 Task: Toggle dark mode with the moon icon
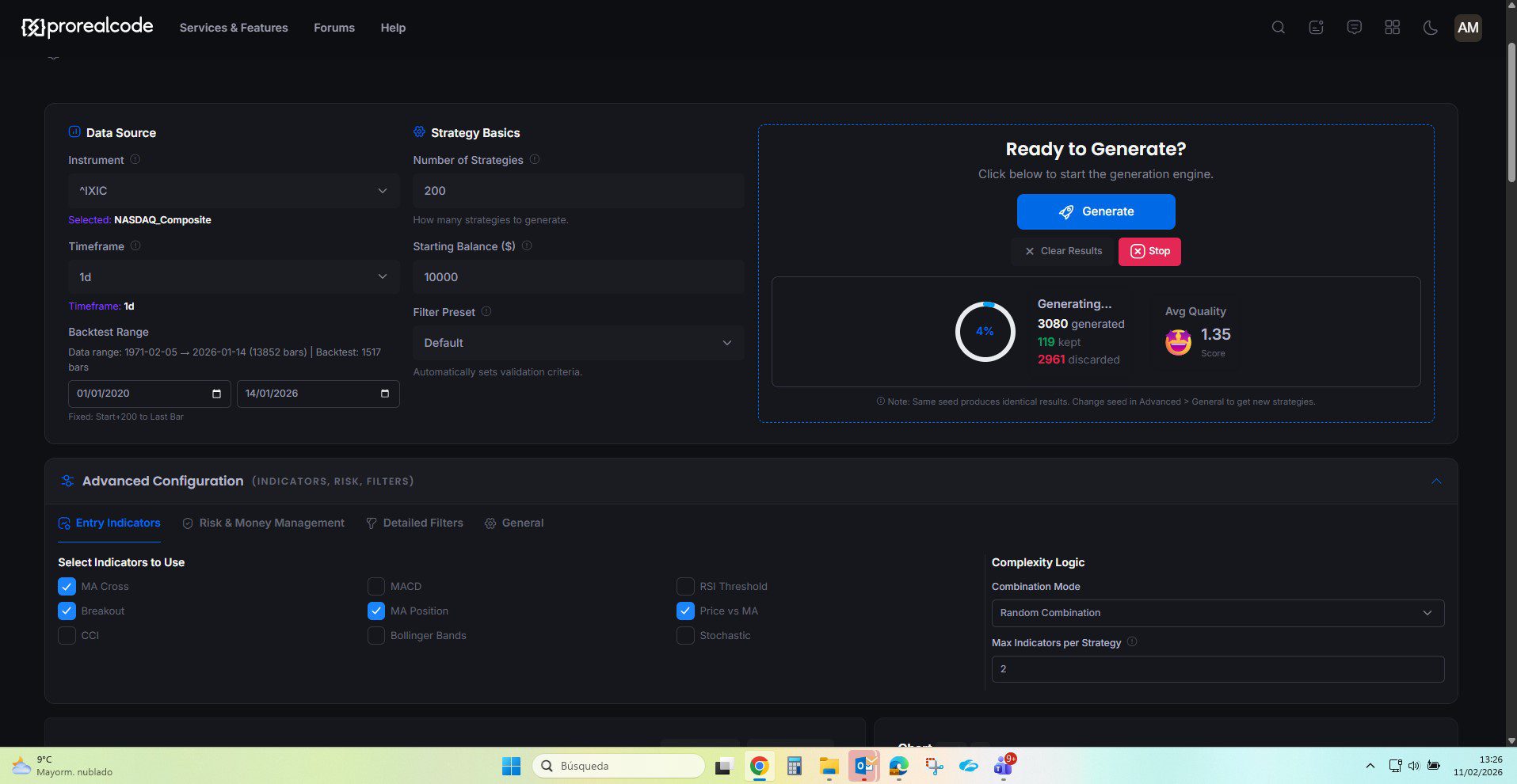1430,28
